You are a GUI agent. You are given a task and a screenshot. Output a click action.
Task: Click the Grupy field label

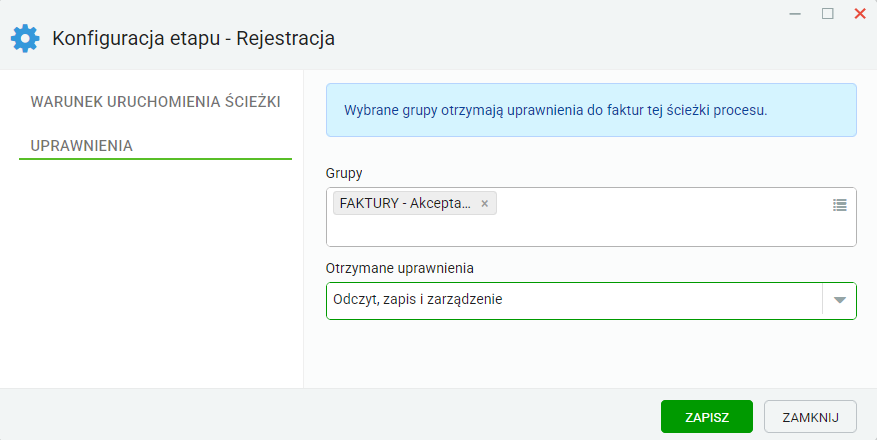[x=344, y=173]
